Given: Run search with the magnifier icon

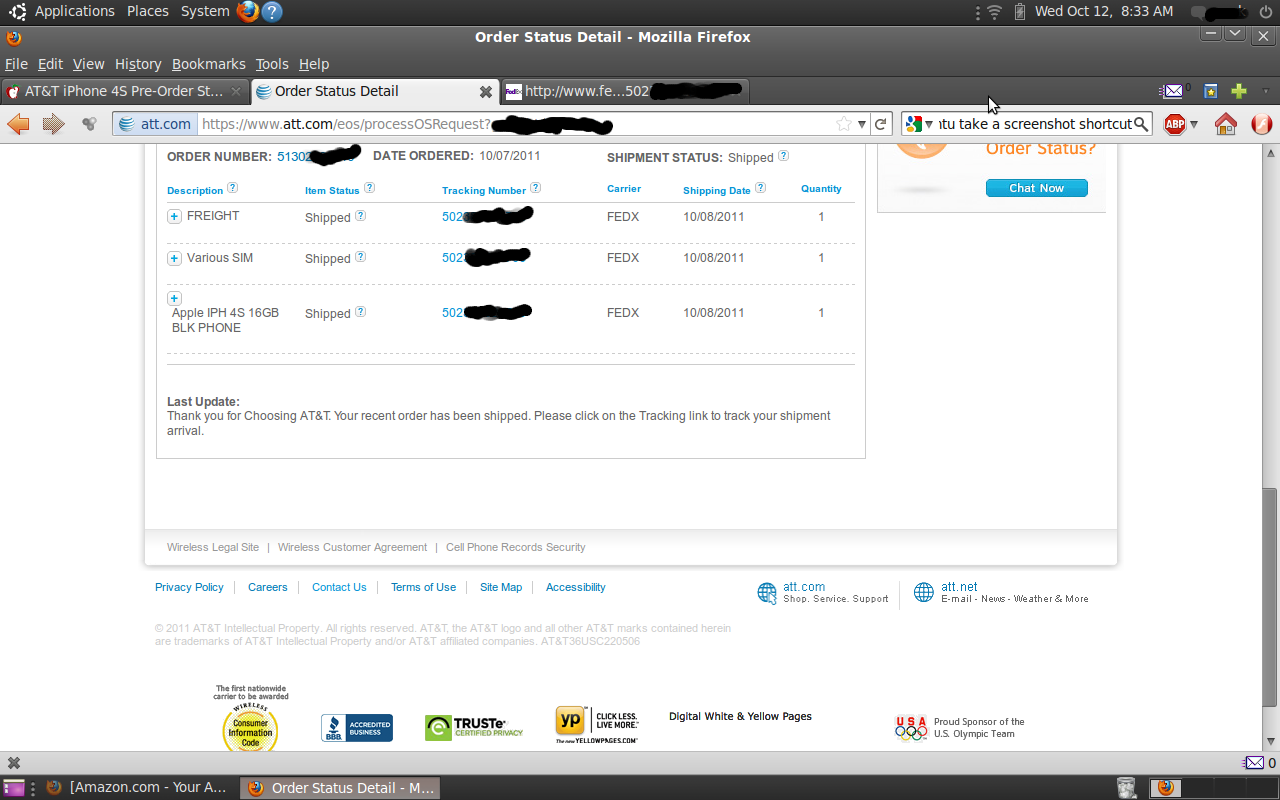Looking at the screenshot, I should 1141,124.
